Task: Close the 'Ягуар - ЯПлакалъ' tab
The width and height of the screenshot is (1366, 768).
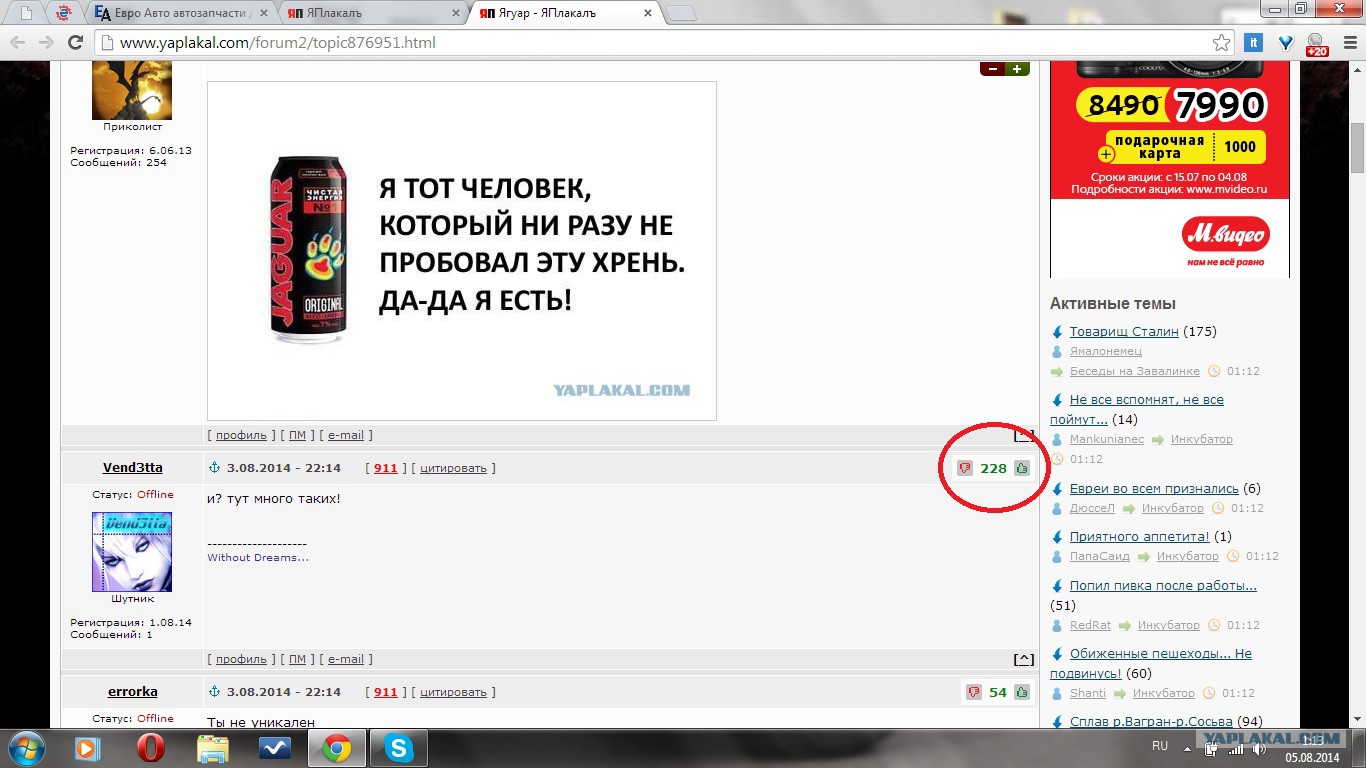Action: click(x=647, y=13)
